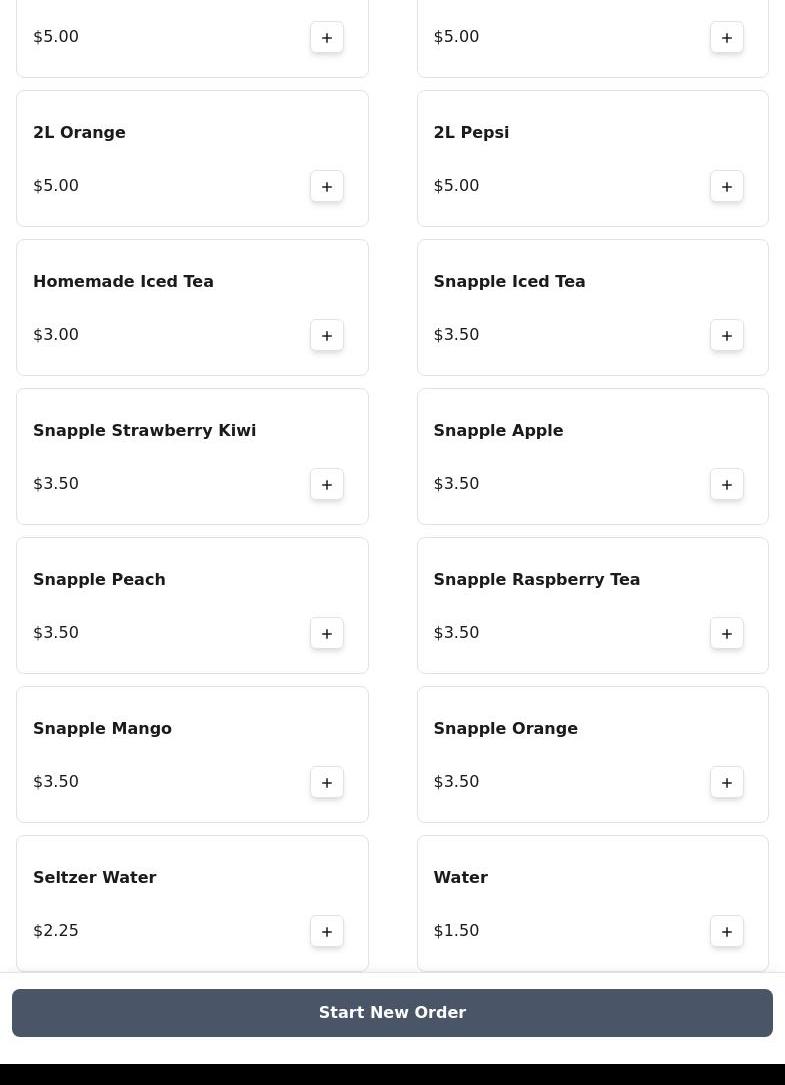Add Snapple Raspberry Tea to order

pyautogui.click(x=727, y=633)
